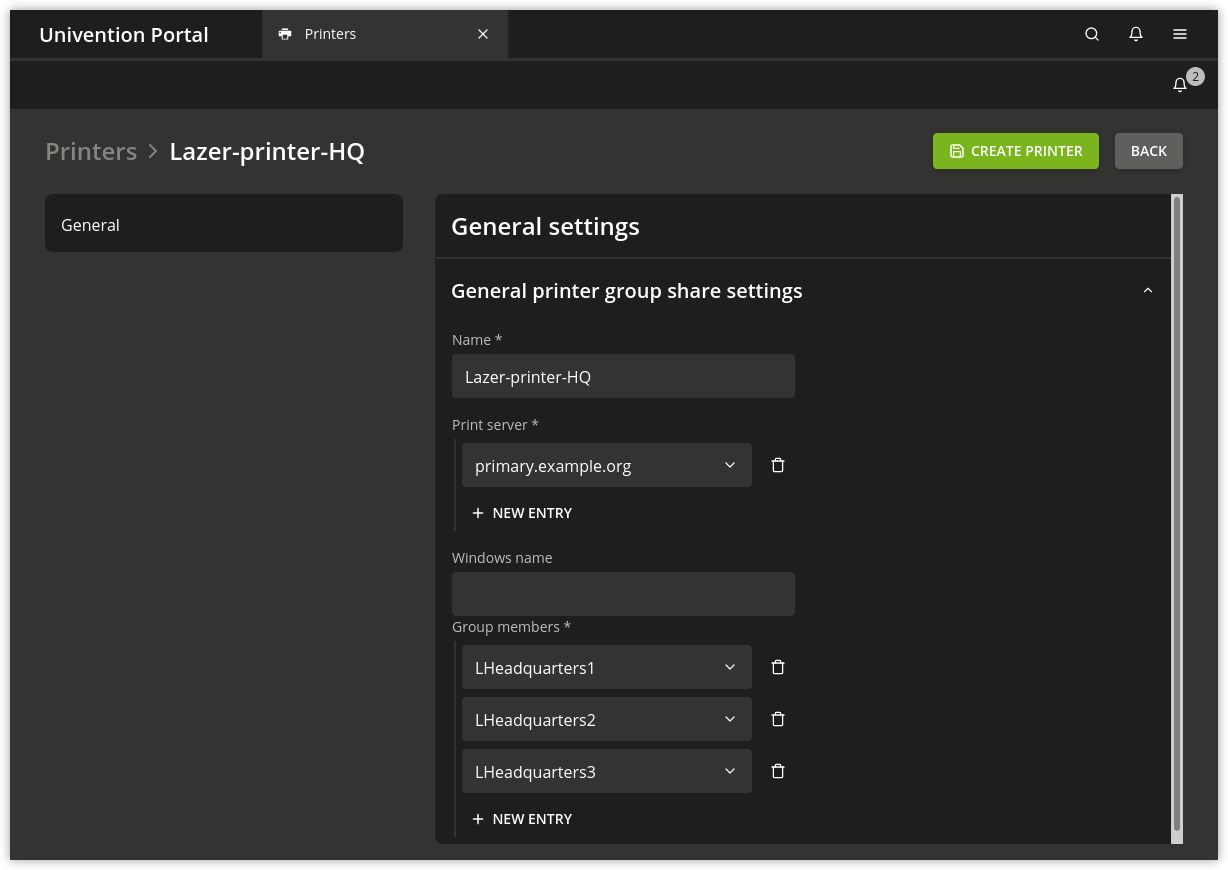Open the search icon in header
Viewport: 1228px width, 870px height.
tap(1092, 34)
